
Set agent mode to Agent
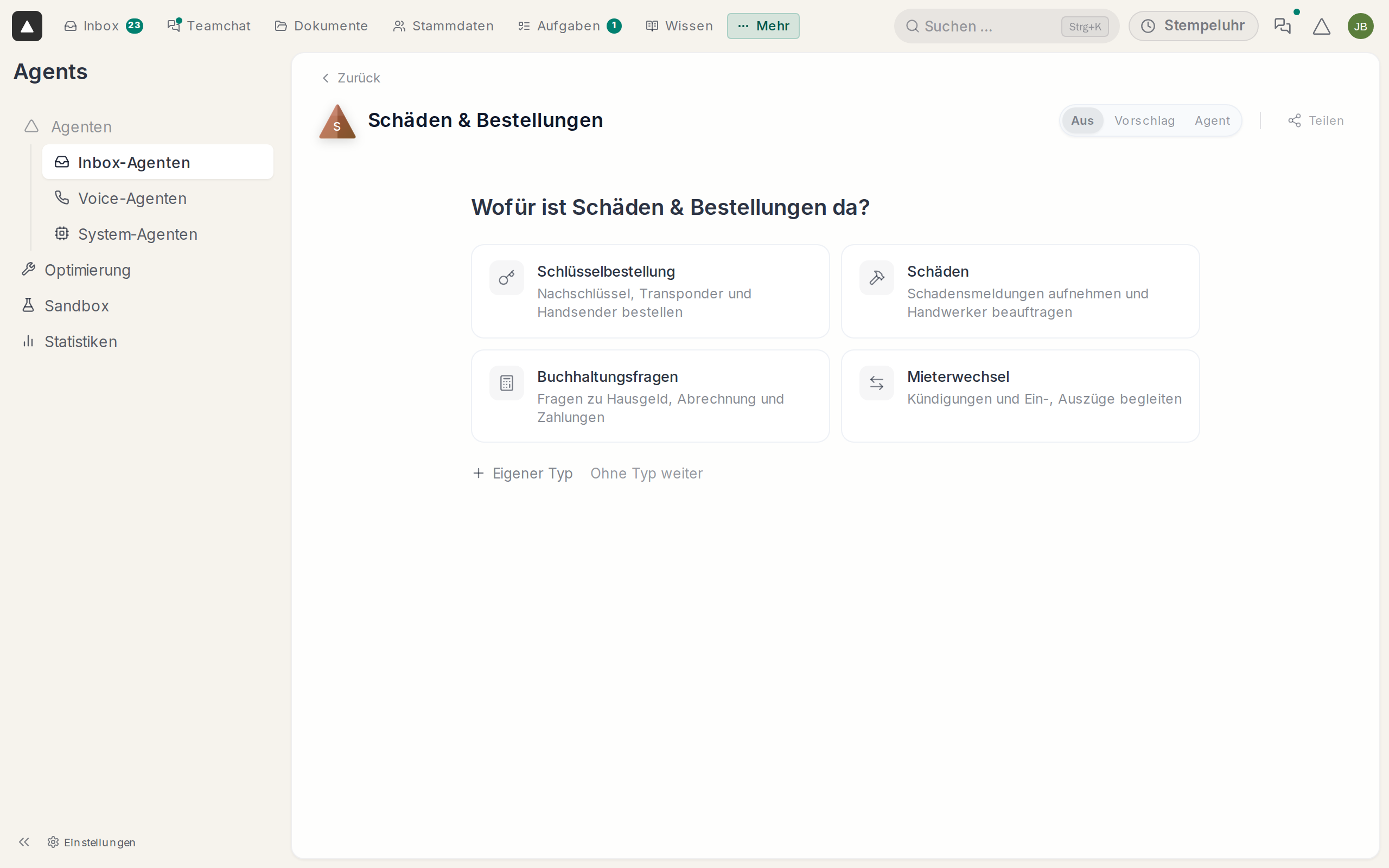[x=1212, y=120]
